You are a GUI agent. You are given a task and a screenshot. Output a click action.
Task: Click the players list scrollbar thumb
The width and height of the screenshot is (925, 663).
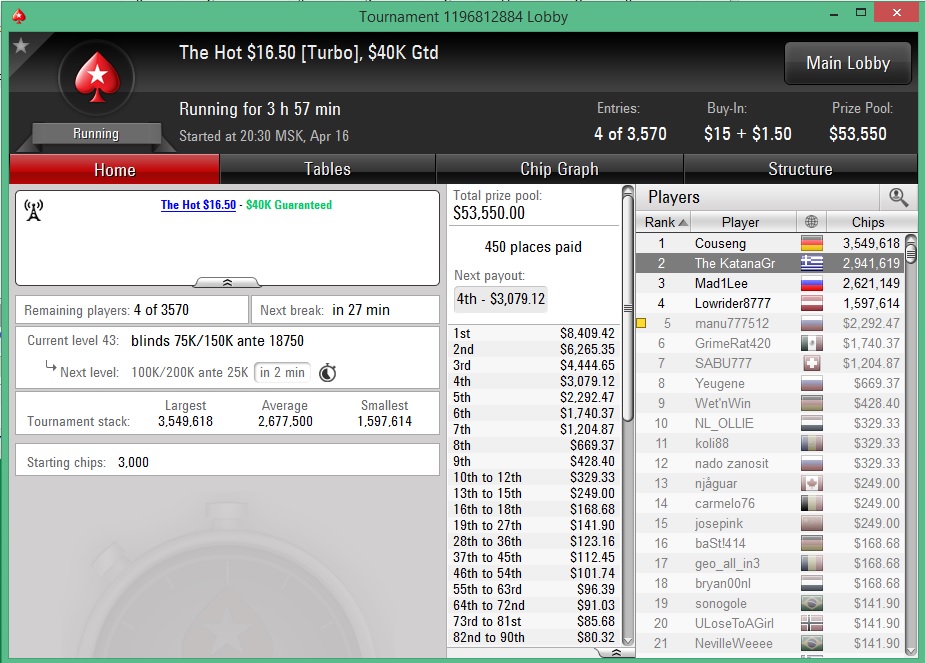coord(911,248)
